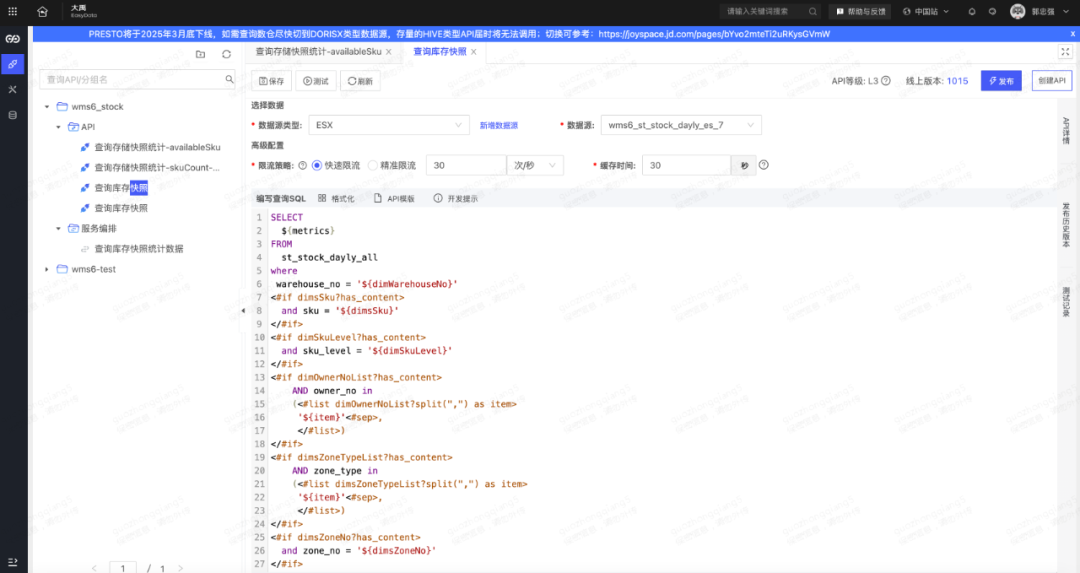Collapse the left tree panel arrow
Image resolution: width=1080 pixels, height=573 pixels.
coord(243,311)
